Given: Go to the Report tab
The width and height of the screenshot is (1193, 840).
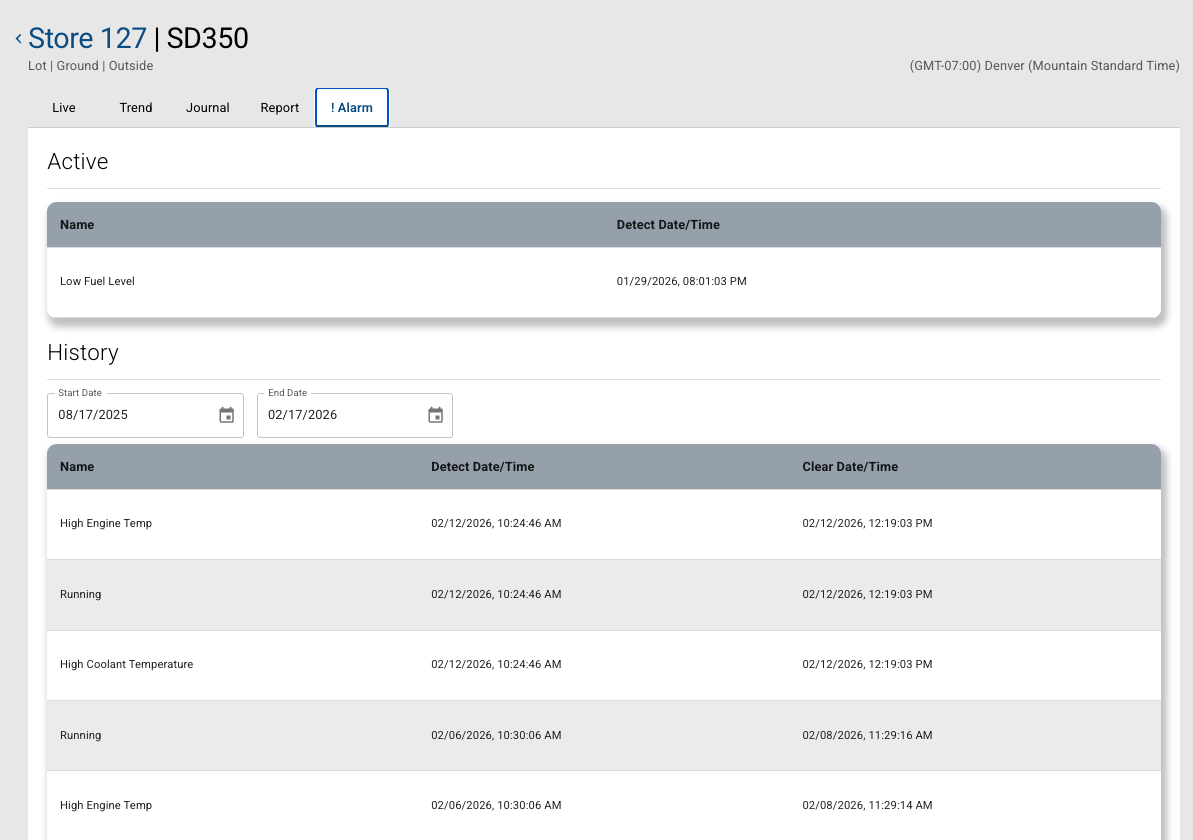Looking at the screenshot, I should click(280, 108).
